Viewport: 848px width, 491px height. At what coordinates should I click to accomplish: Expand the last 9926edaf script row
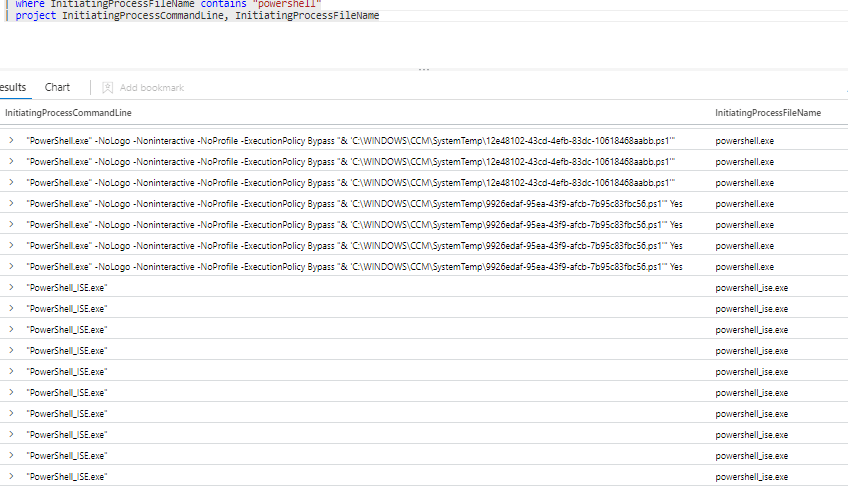(11, 267)
